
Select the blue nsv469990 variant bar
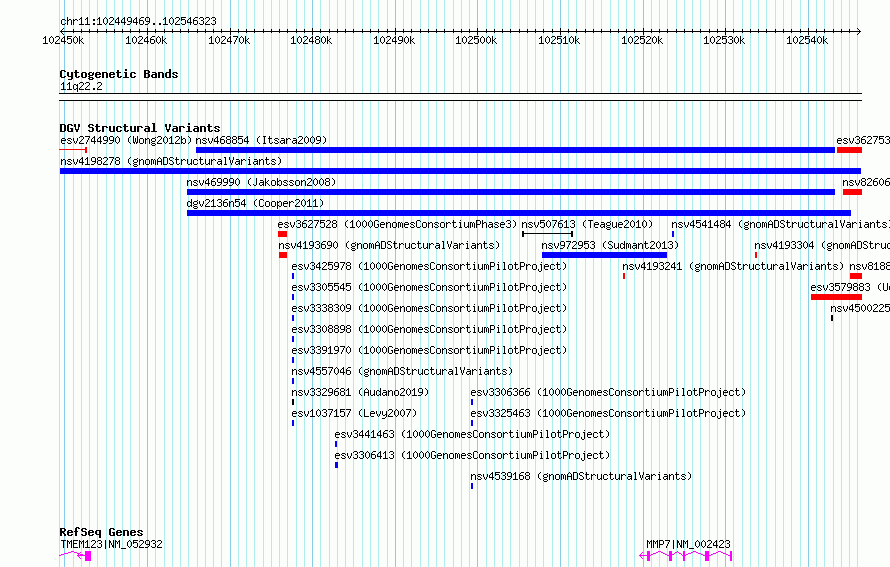click(511, 192)
